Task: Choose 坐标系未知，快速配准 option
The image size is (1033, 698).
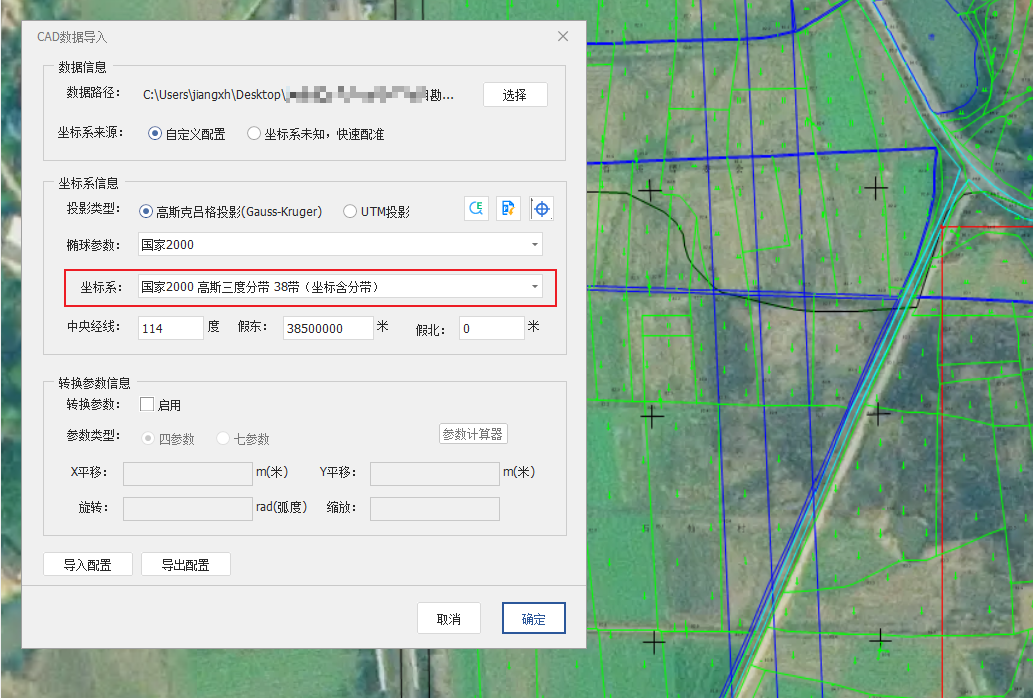Action: (254, 134)
